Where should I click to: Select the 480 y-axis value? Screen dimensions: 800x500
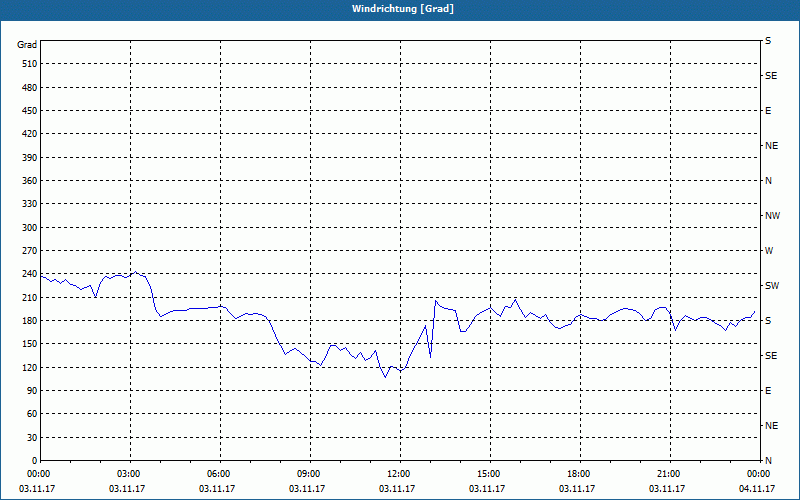pos(30,87)
